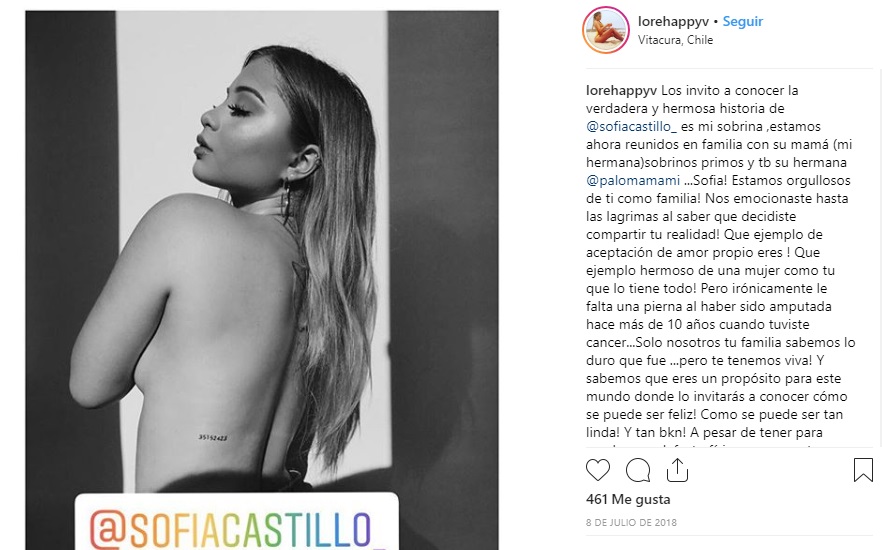View the Vitacura, Chile location page

tap(675, 40)
